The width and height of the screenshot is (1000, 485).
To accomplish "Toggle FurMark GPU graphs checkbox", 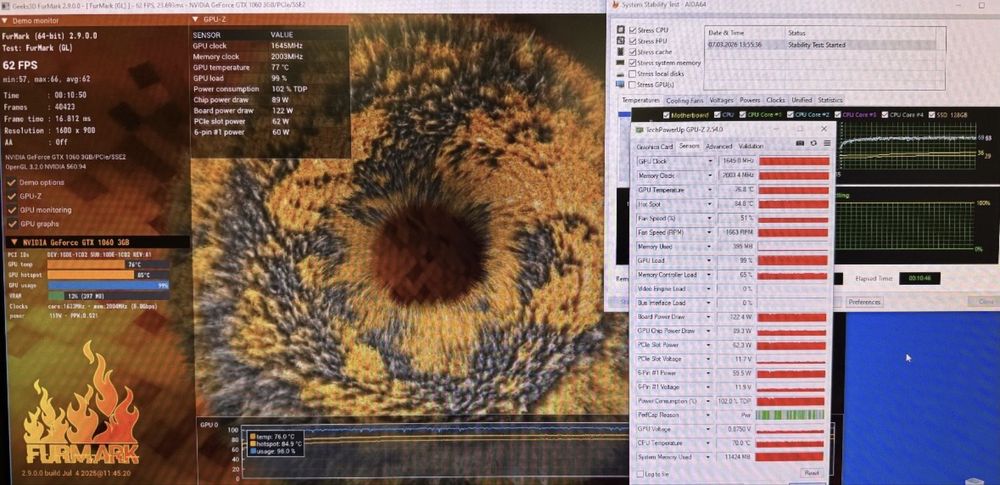I will coord(11,224).
